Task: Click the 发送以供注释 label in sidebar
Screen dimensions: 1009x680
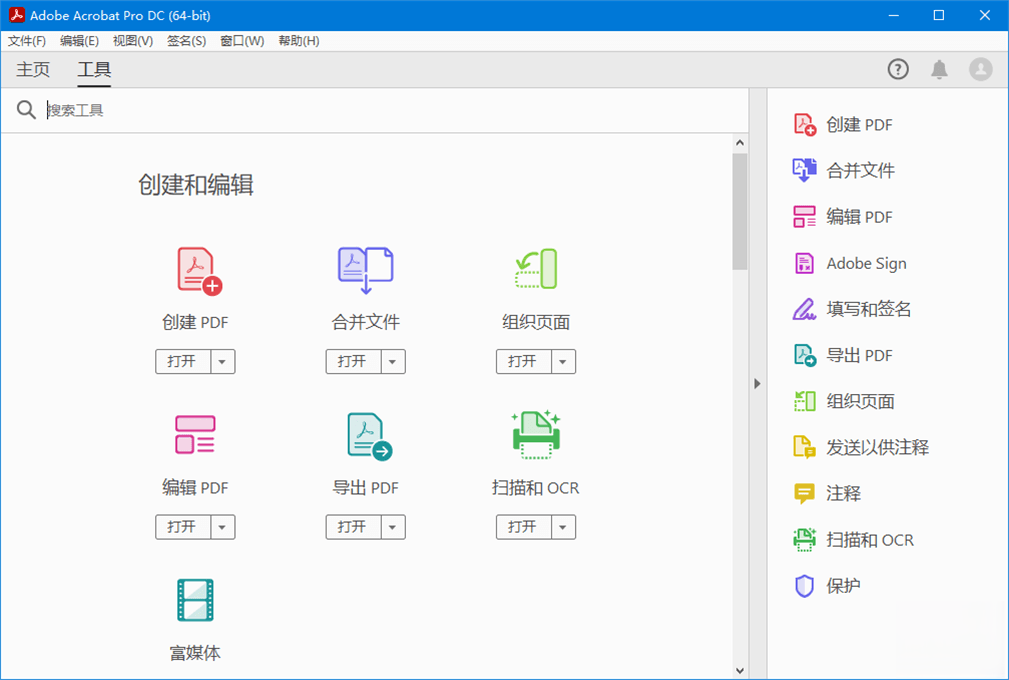Action: (x=878, y=447)
